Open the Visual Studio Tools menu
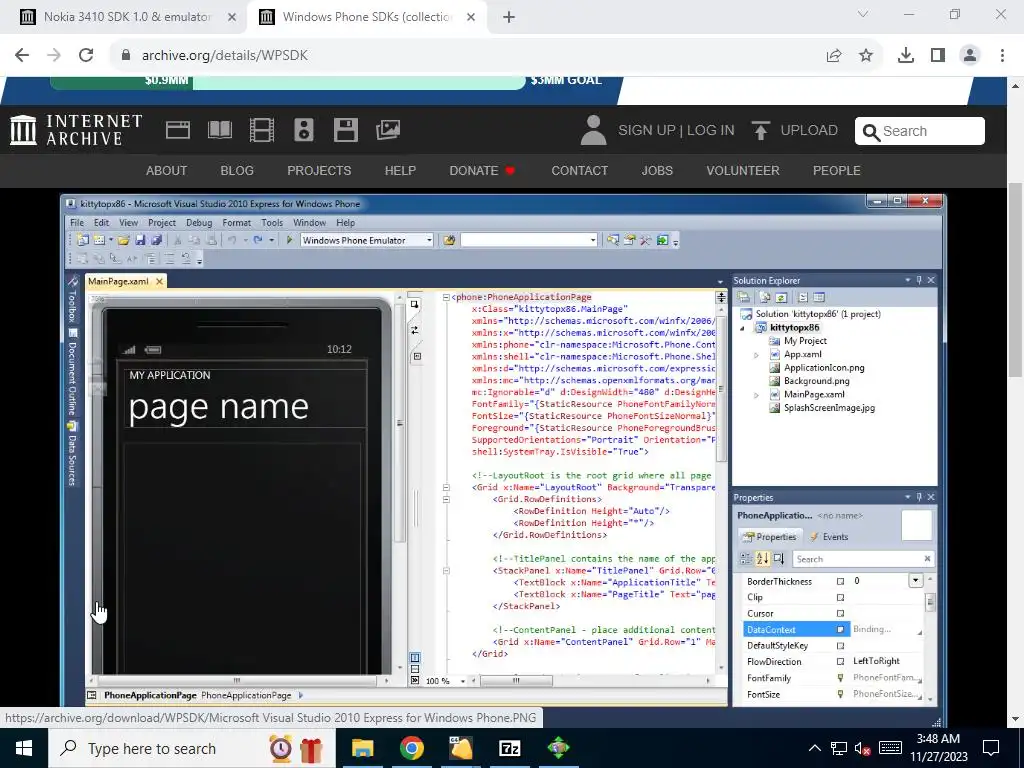The image size is (1024, 768). [272, 223]
